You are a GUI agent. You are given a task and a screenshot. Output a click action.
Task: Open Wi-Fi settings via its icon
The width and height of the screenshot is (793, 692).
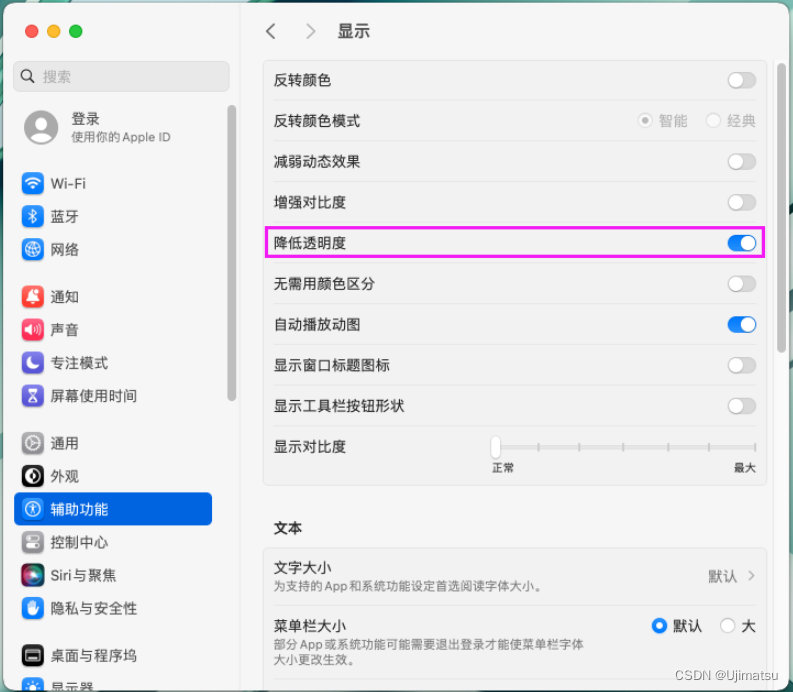[x=33, y=183]
